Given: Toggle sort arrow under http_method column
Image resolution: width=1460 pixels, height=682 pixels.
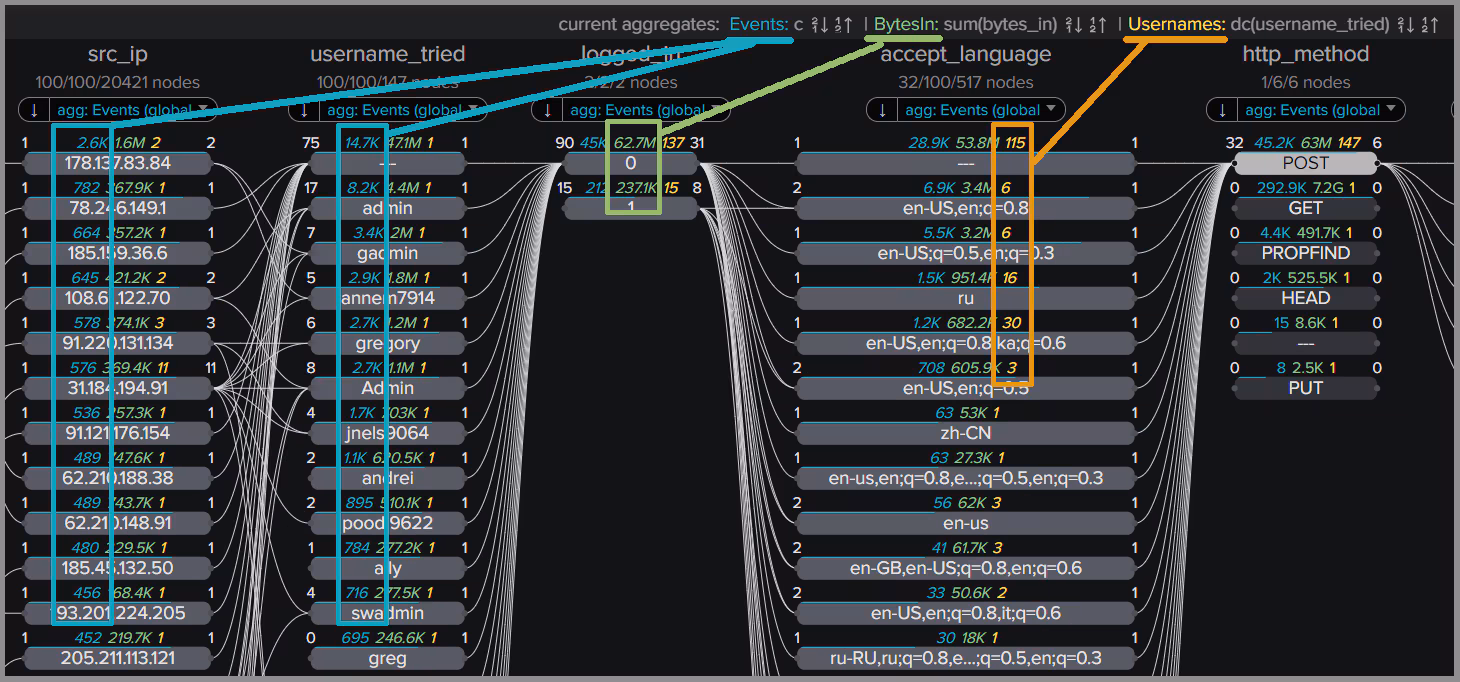Looking at the screenshot, I should [1222, 110].
